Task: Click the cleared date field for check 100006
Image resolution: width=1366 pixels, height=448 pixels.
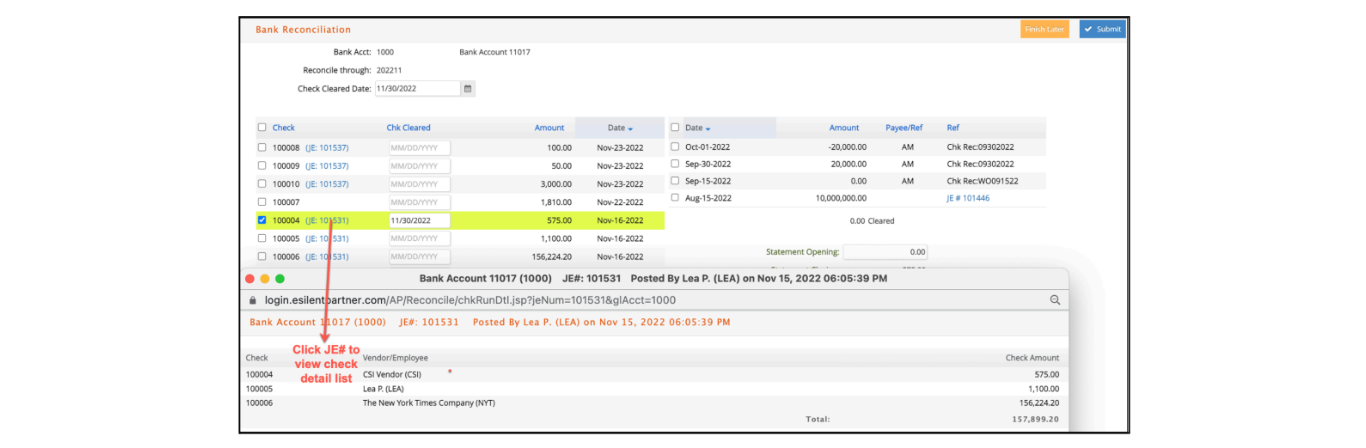Action: click(419, 256)
